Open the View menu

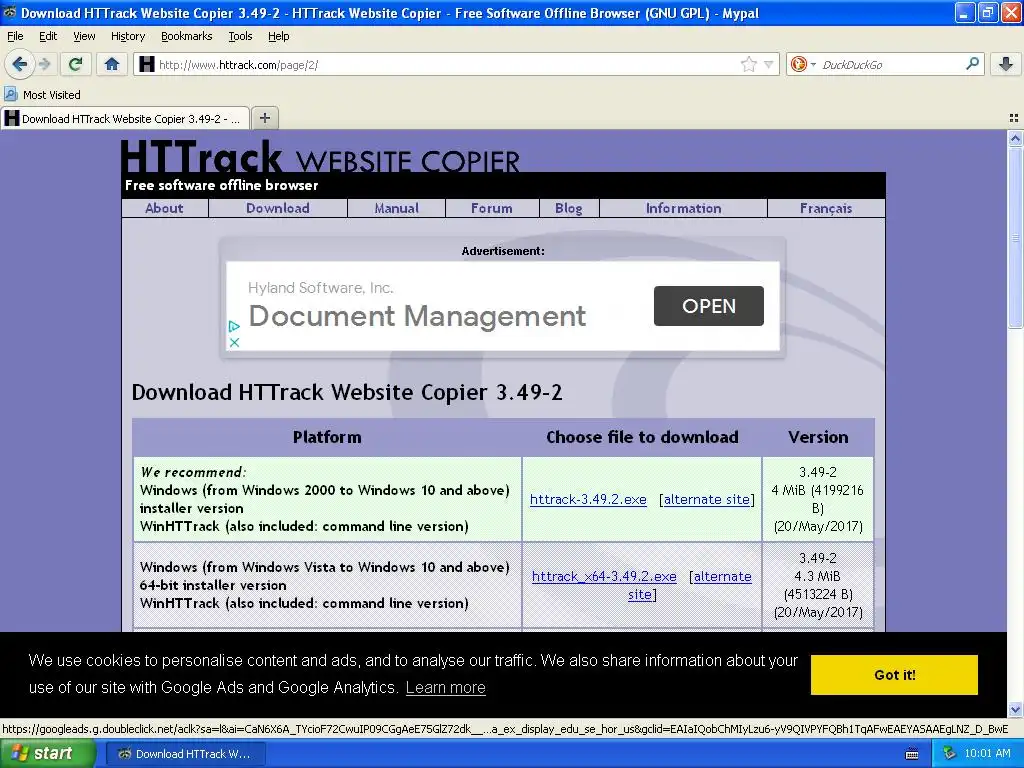click(x=84, y=36)
